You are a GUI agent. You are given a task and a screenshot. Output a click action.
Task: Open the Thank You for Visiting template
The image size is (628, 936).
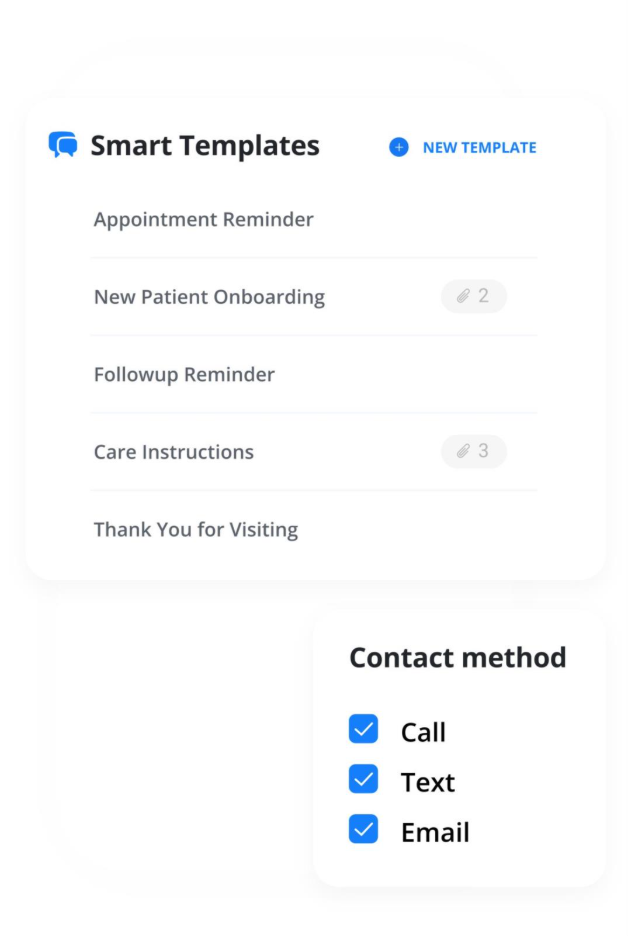196,529
